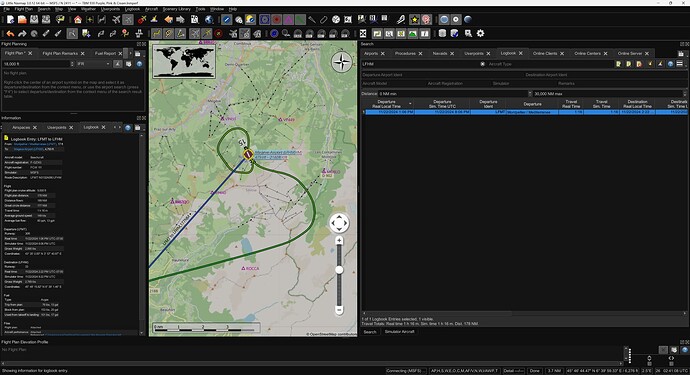Toggle the yellow star userpoints display
The height and width of the screenshot is (375, 690).
coord(414,19)
